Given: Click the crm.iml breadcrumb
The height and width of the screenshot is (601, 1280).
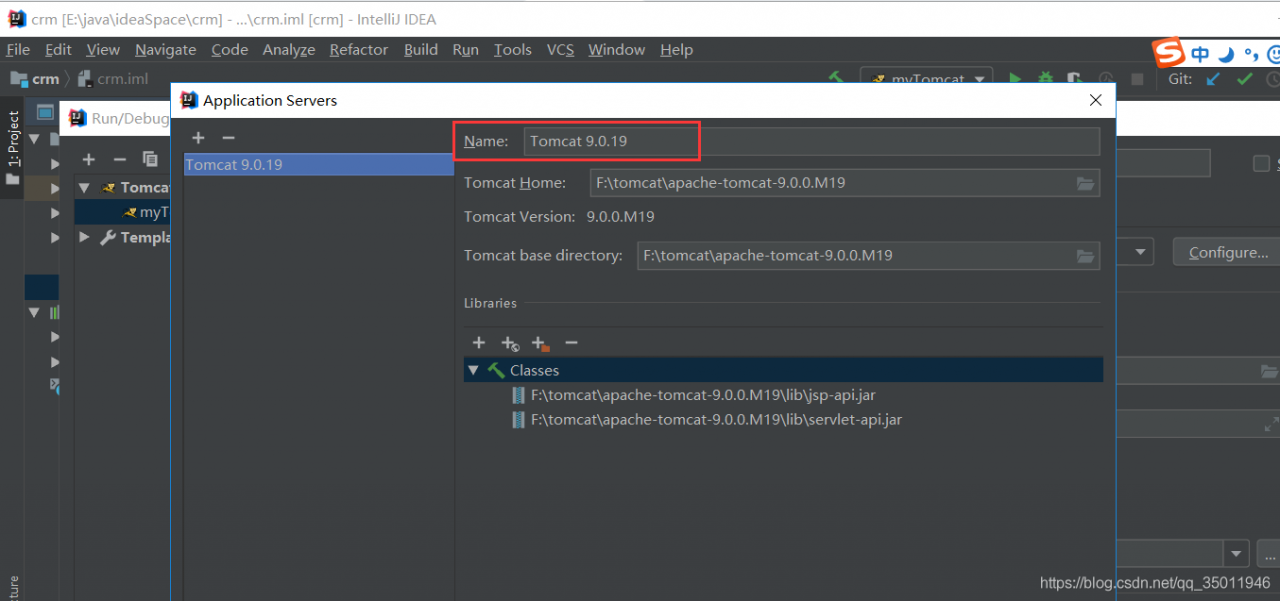Looking at the screenshot, I should point(113,79).
